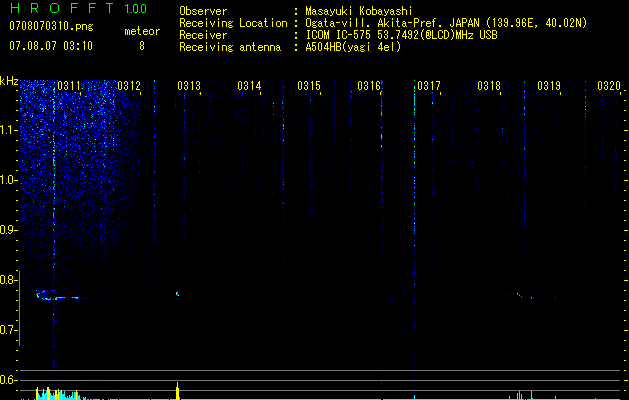Click the 0.8 frequency axis label
The width and height of the screenshot is (629, 400).
7,280
